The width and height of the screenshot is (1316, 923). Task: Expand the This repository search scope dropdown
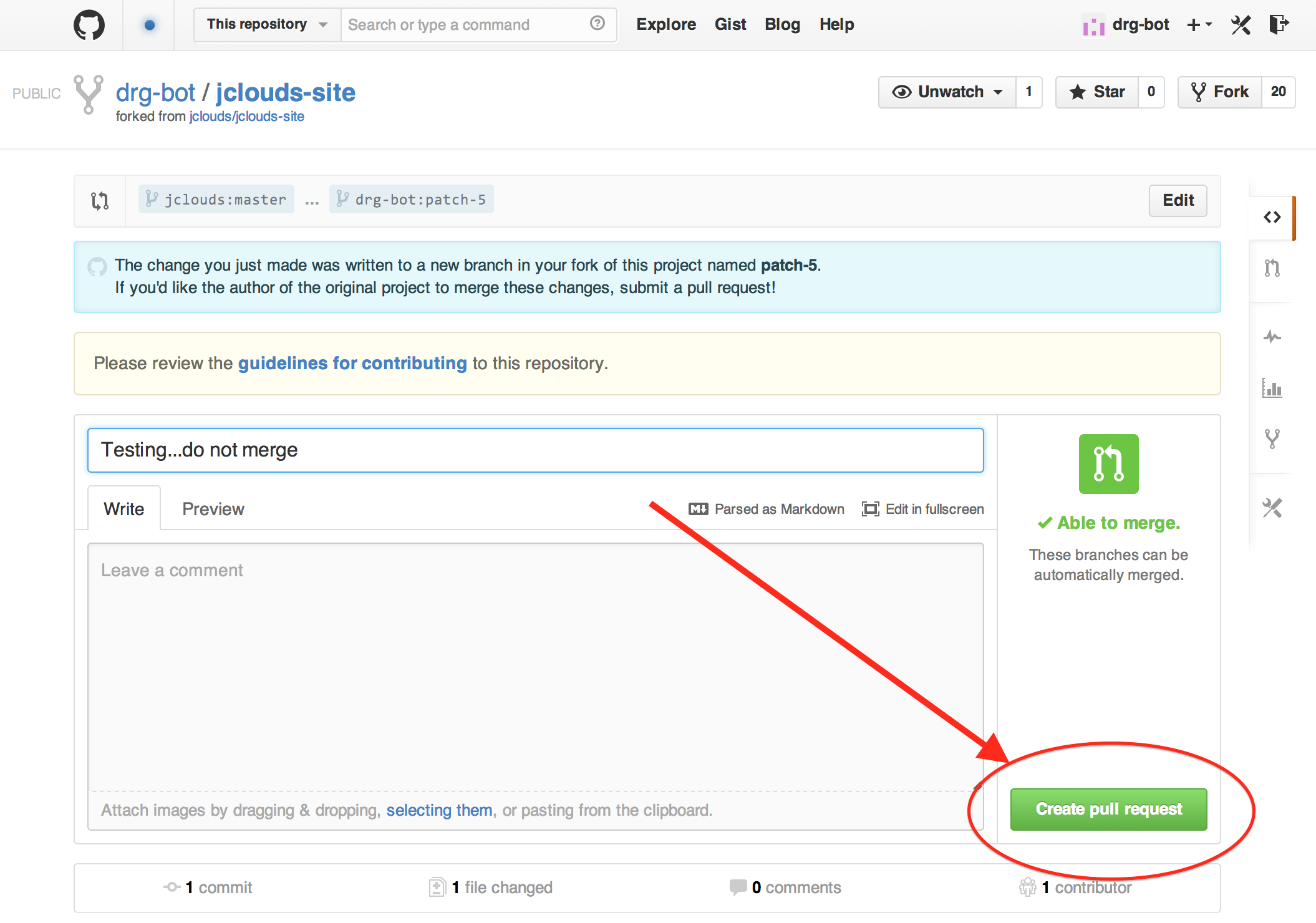(267, 25)
